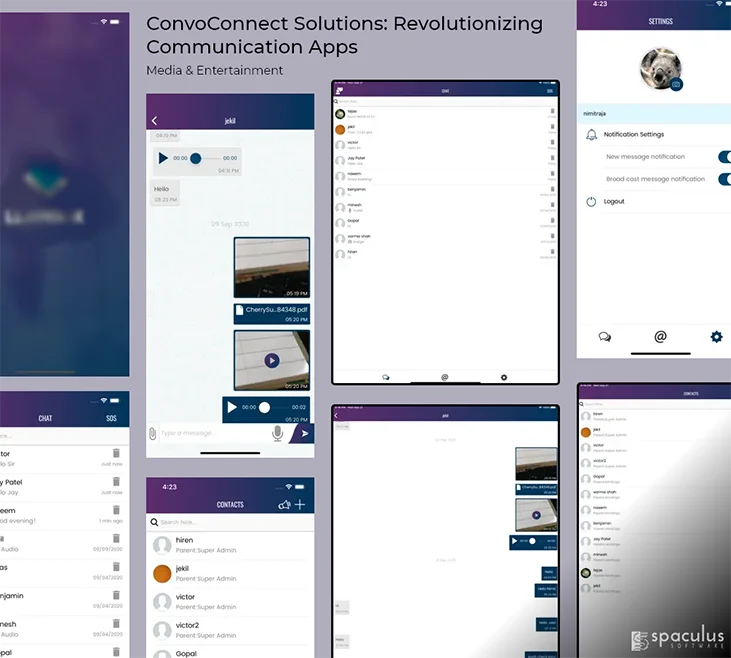
Task: Delete the Patel chat in phone chat list
Action: (116, 481)
